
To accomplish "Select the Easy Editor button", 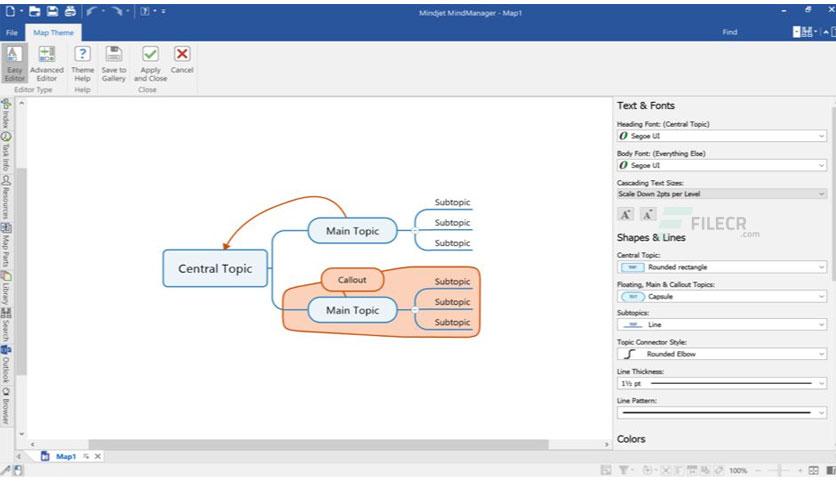I will point(14,63).
